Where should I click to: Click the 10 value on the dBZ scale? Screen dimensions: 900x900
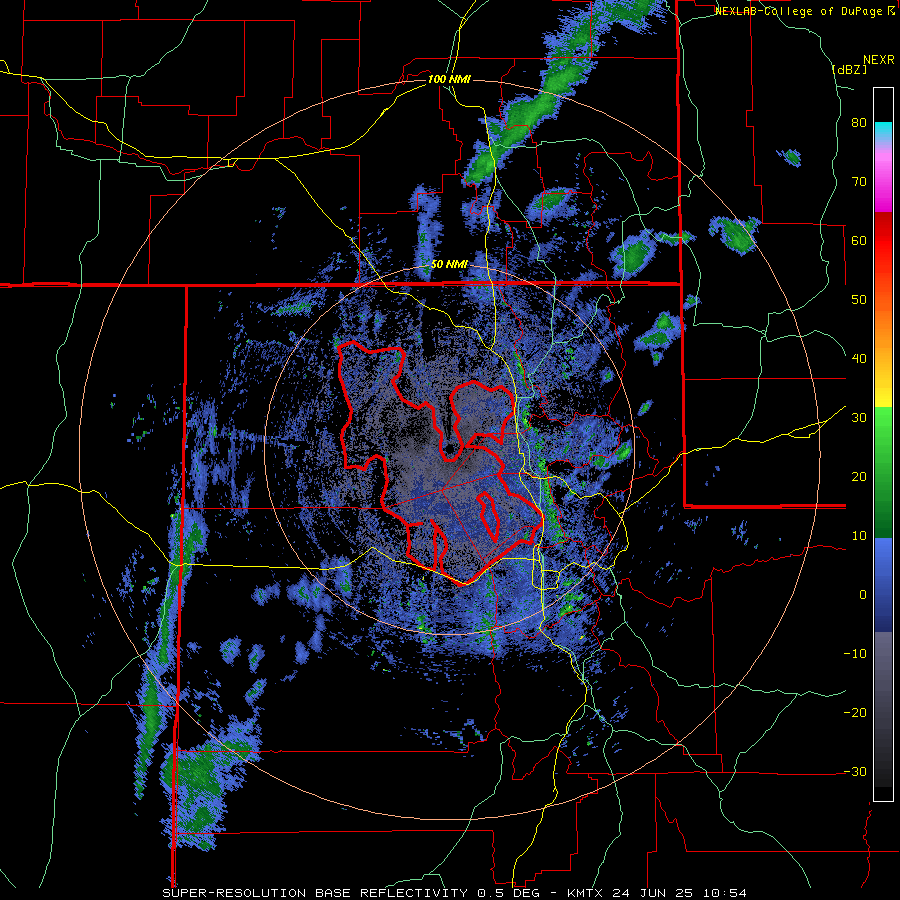[x=859, y=536]
